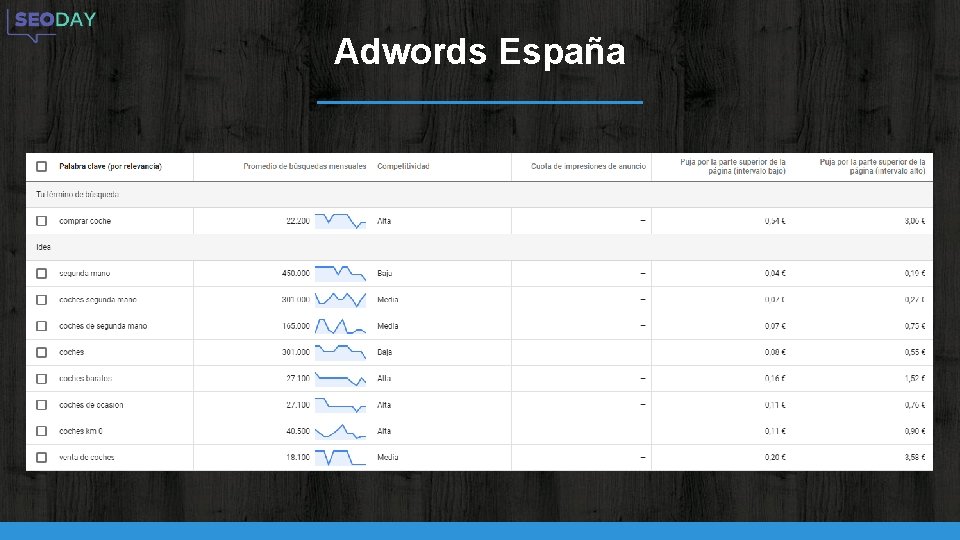Tick the venta de coches checkbox
960x540 pixels.
[x=41, y=457]
